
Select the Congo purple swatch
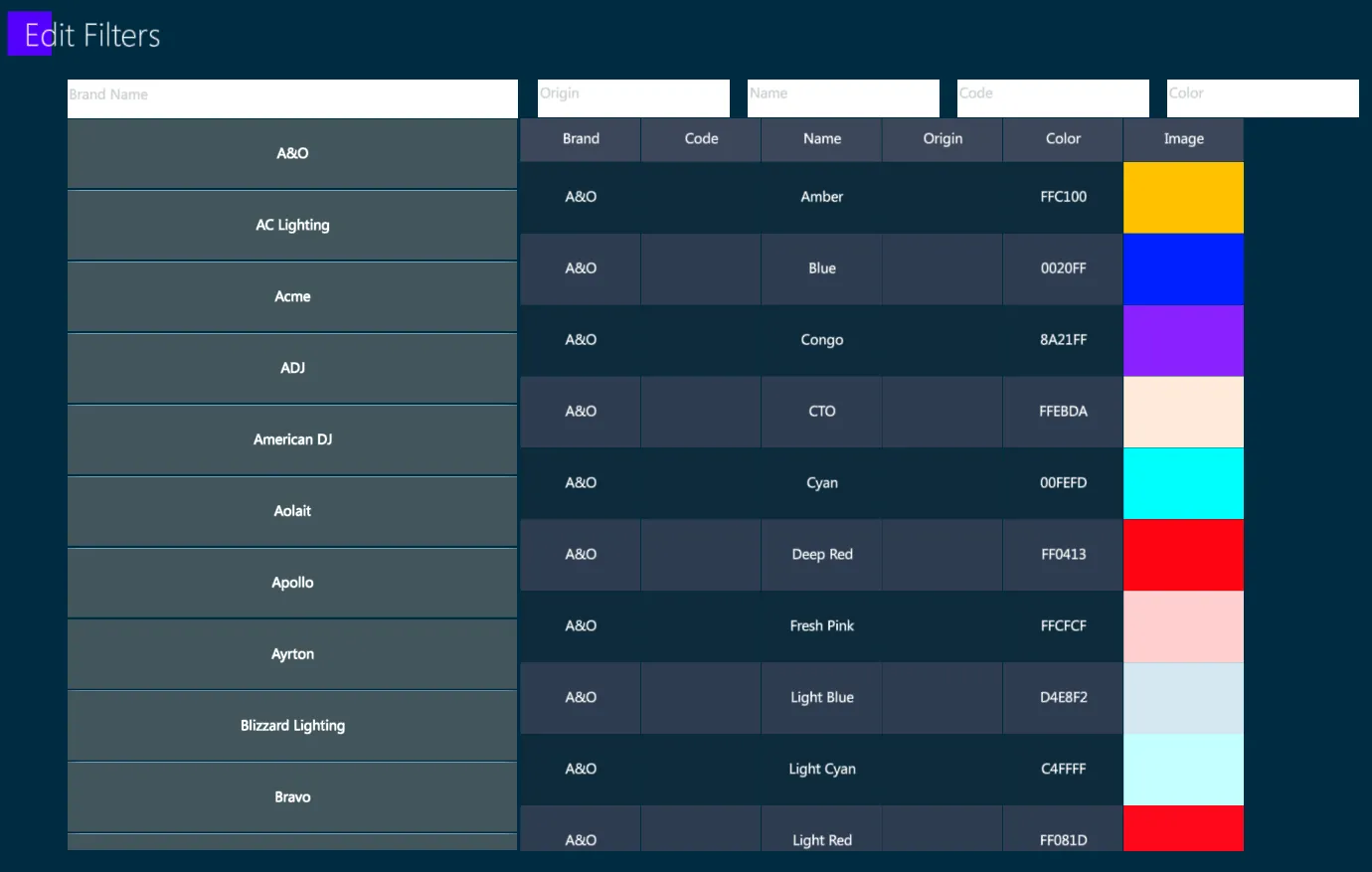tap(1183, 341)
